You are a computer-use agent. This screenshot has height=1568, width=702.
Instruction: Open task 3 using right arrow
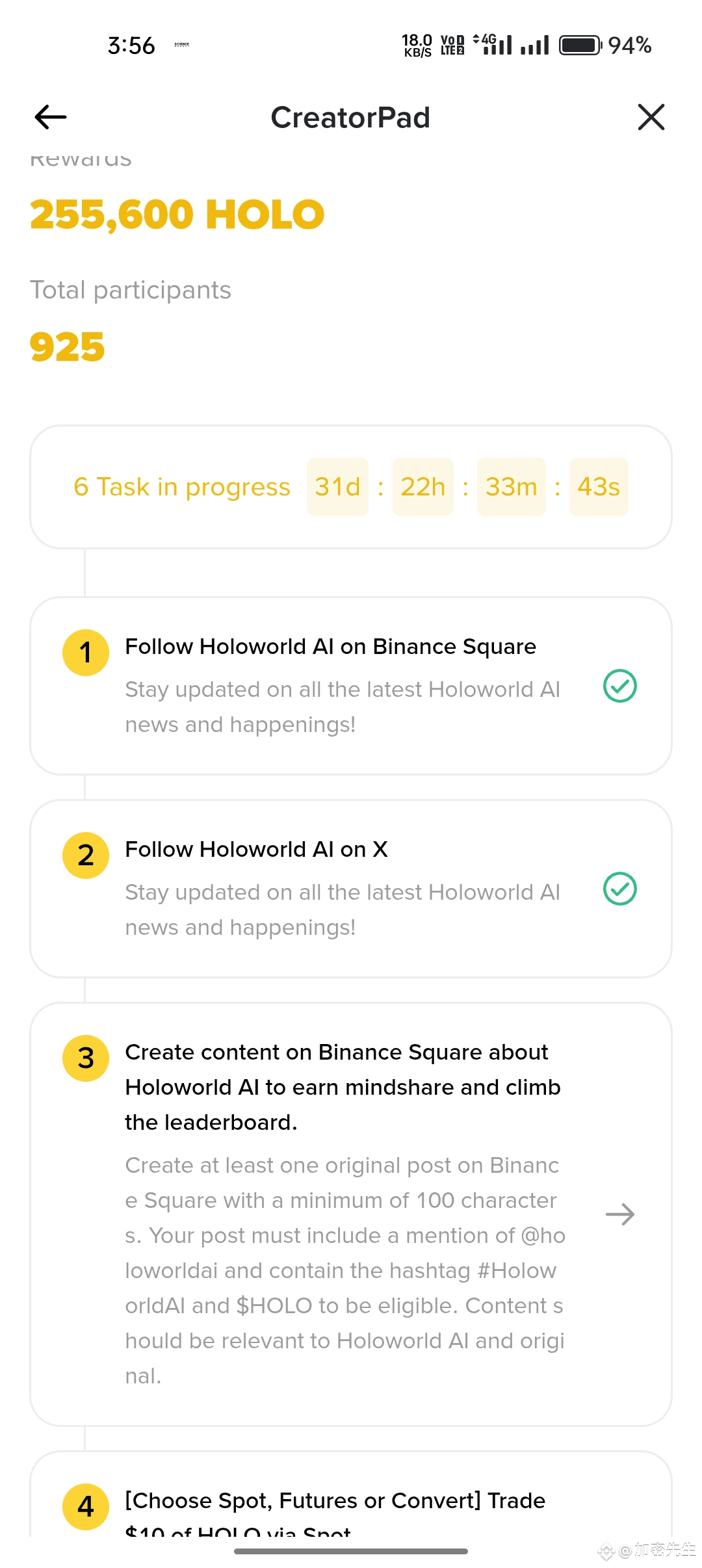620,1214
